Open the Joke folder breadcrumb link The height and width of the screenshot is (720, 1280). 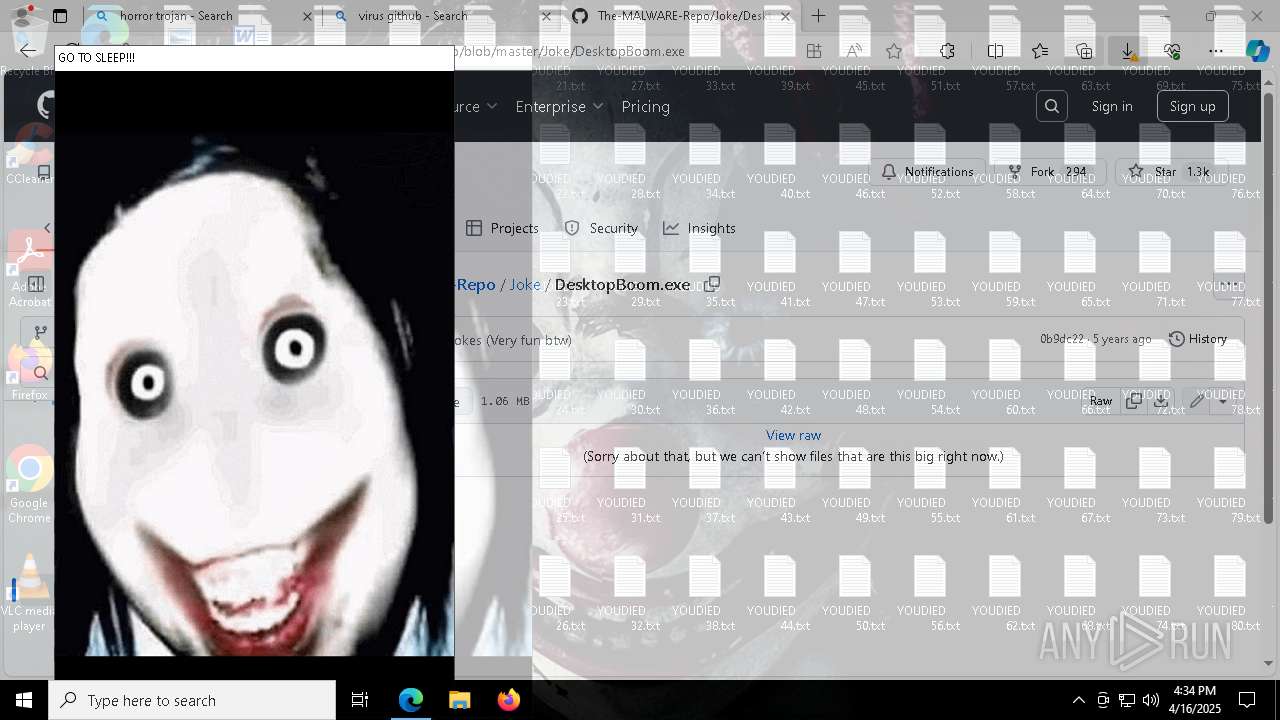coord(525,284)
